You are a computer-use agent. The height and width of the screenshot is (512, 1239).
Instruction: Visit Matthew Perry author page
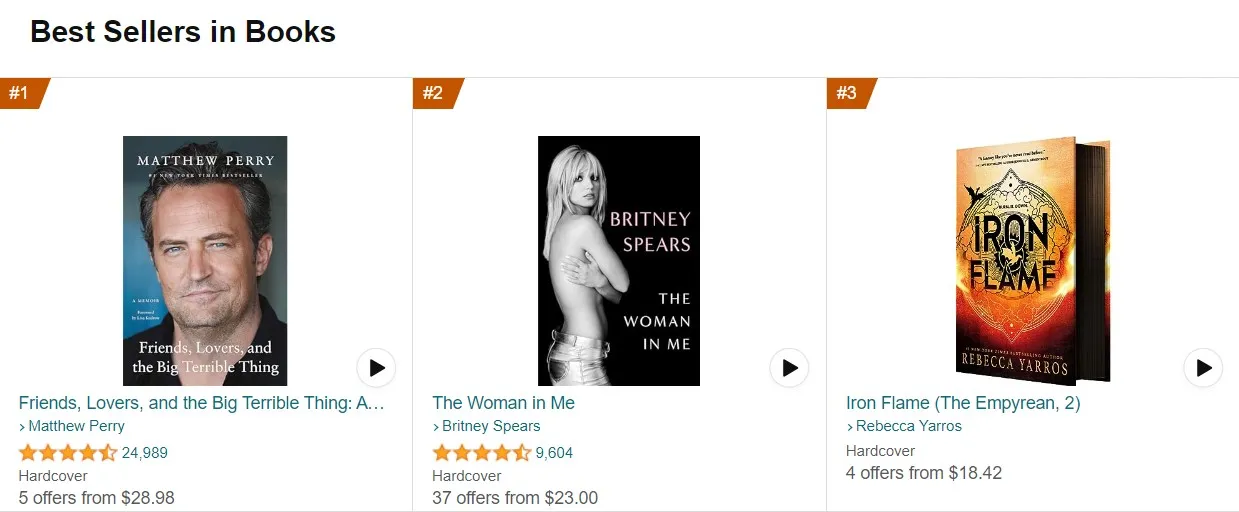pos(76,426)
